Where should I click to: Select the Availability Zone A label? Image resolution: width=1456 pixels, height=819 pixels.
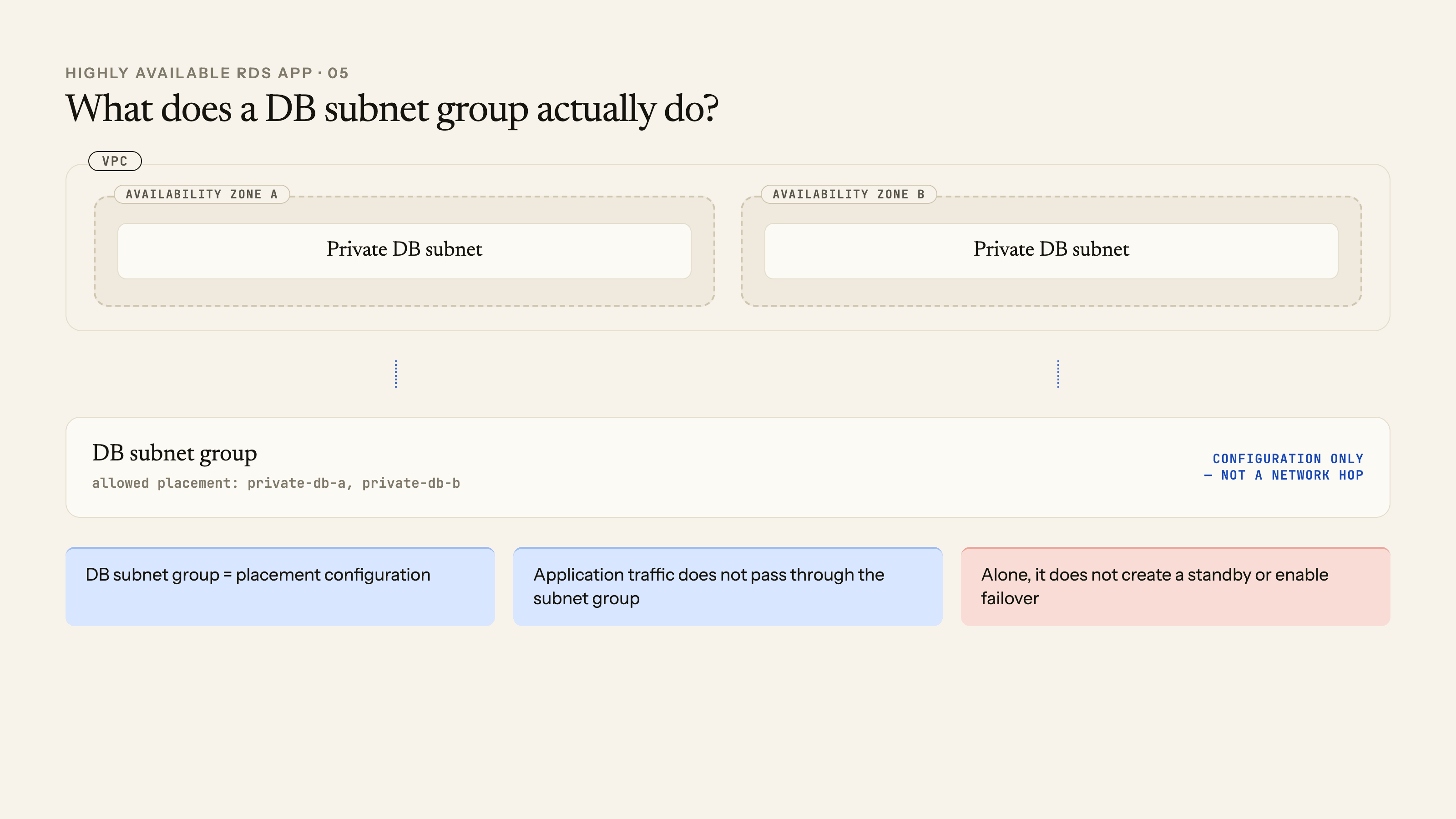tap(202, 194)
